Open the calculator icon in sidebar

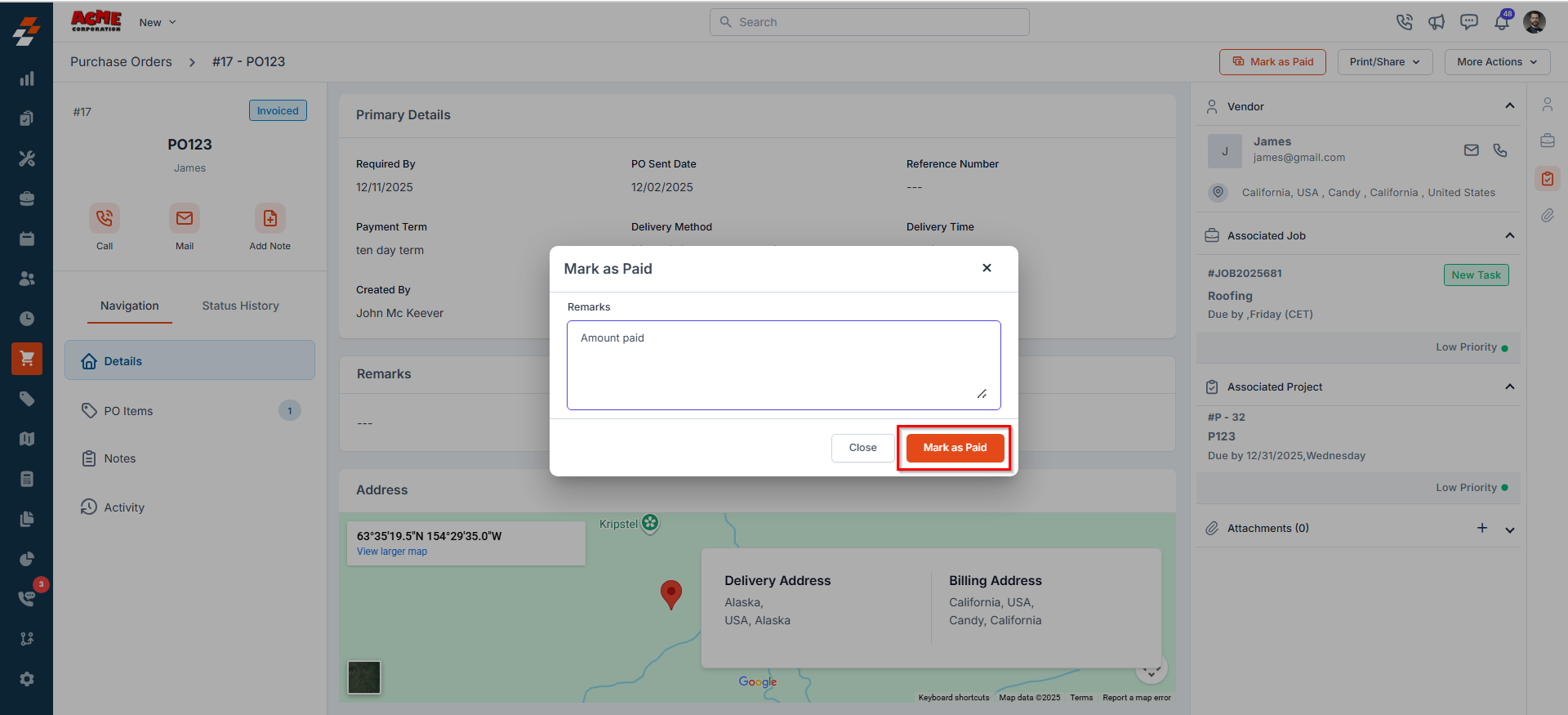click(x=27, y=479)
